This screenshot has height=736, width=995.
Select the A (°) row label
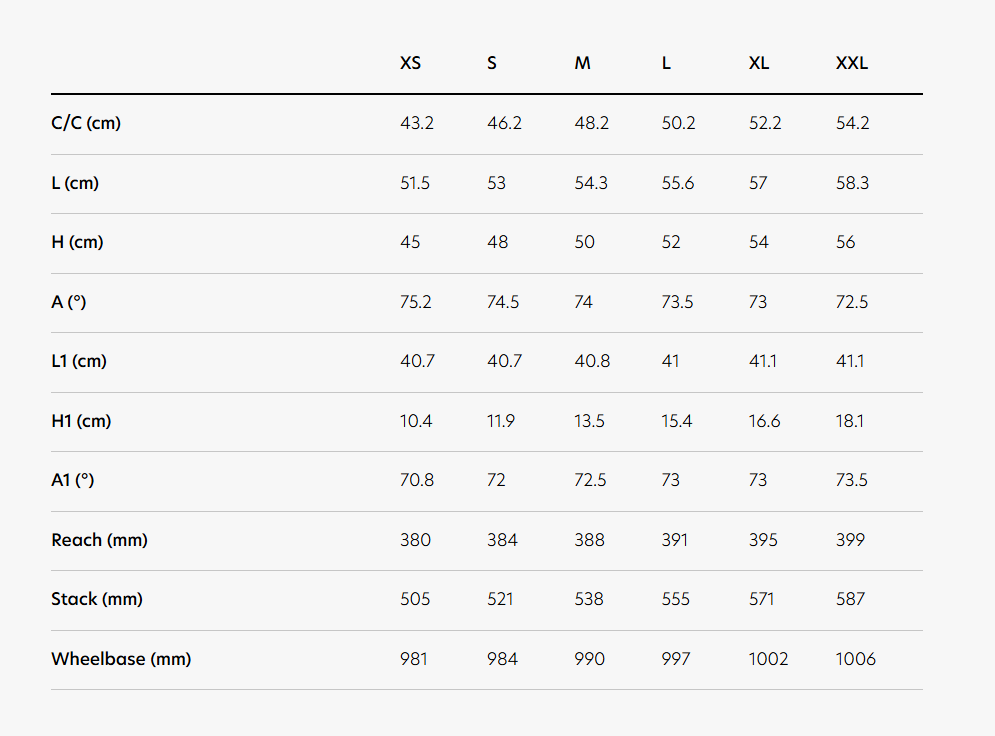(69, 301)
